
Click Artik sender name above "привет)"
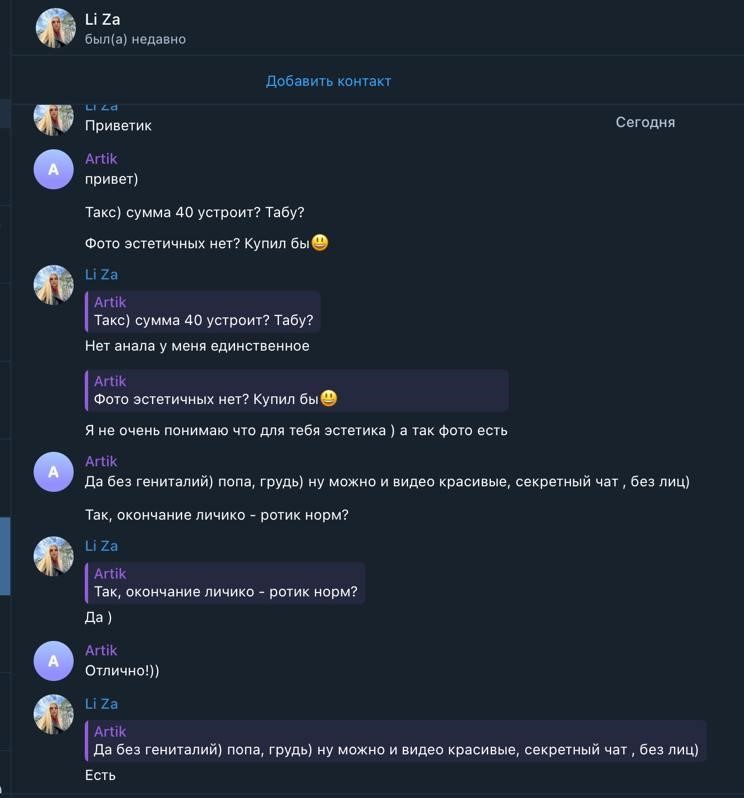101,159
